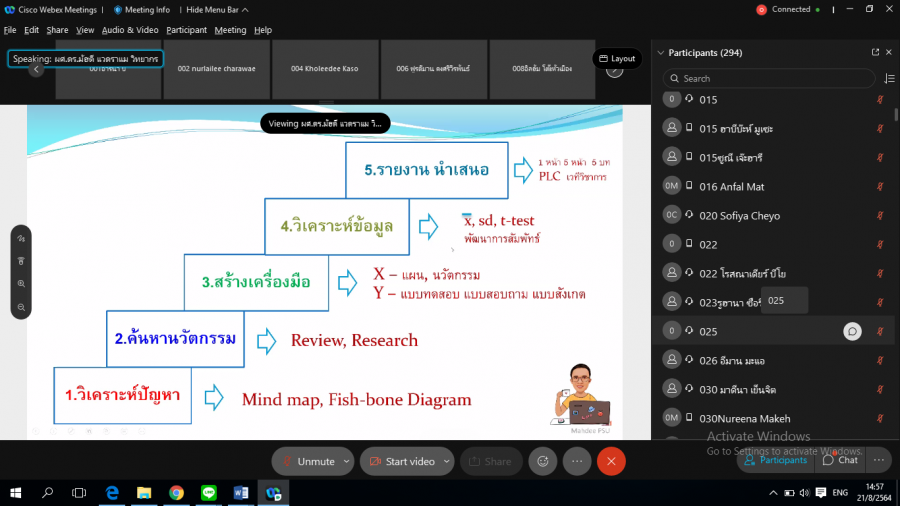900x506 pixels.
Task: Expand the Start video options arrow
Action: point(446,461)
